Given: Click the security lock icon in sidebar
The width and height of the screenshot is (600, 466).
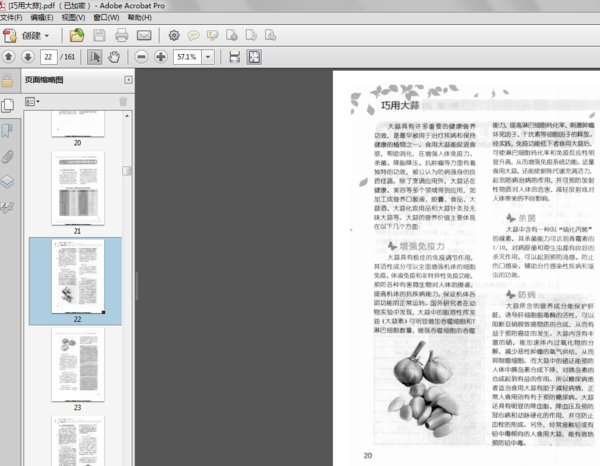Looking at the screenshot, I should [x=7, y=81].
